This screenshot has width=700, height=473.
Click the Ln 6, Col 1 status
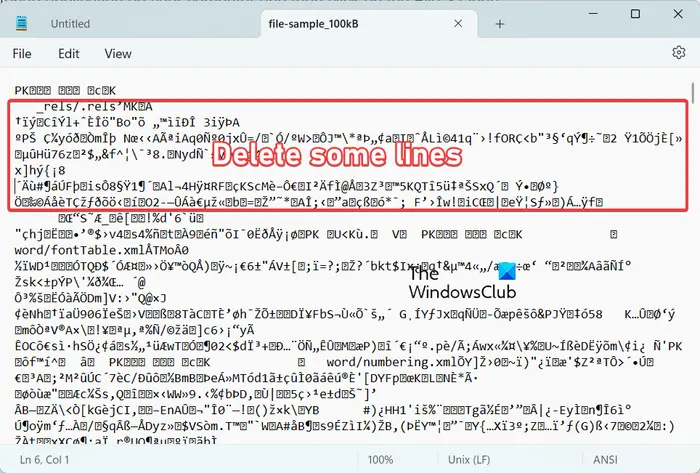click(x=45, y=460)
